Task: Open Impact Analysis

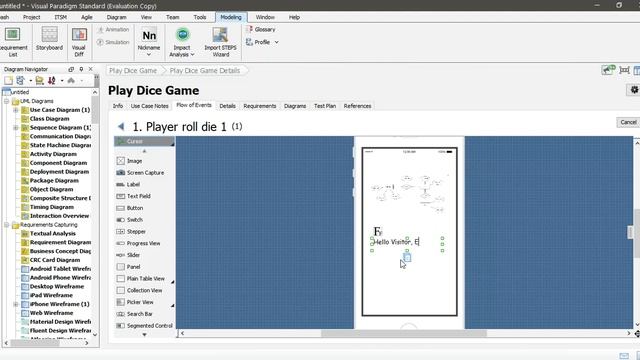Action: pyautogui.click(x=182, y=42)
